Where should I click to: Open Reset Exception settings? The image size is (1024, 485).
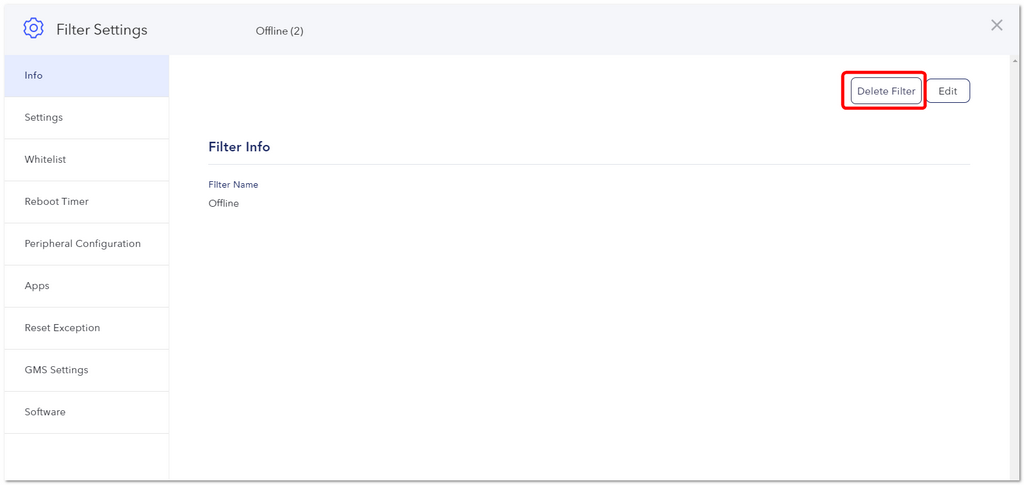click(x=86, y=328)
